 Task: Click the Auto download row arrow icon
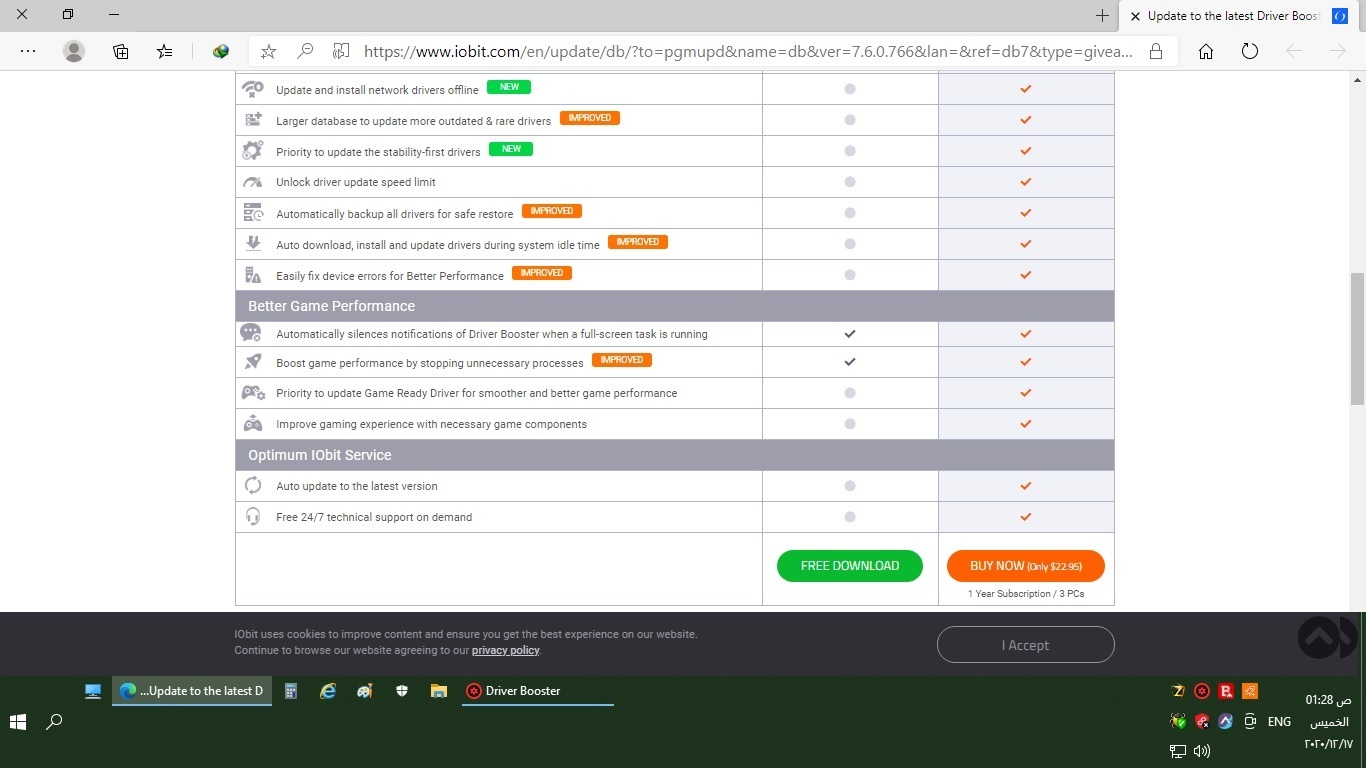[x=253, y=244]
